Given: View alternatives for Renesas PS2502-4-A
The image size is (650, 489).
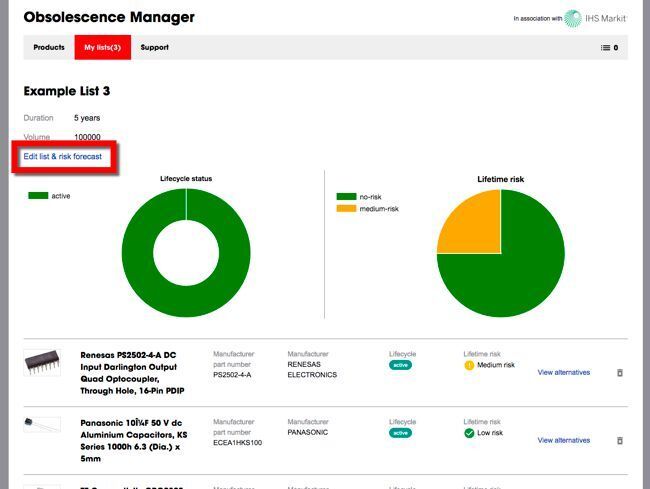Looking at the screenshot, I should (x=564, y=372).
